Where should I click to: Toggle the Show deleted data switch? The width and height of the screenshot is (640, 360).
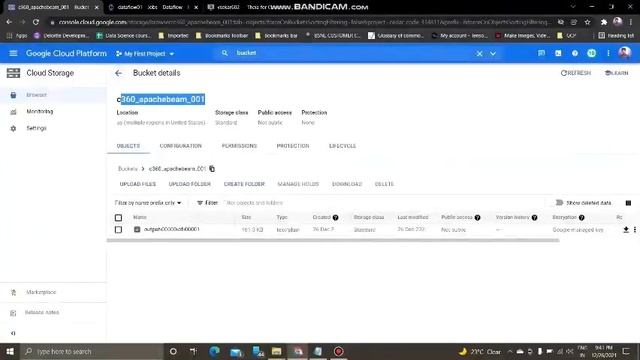tap(559, 202)
